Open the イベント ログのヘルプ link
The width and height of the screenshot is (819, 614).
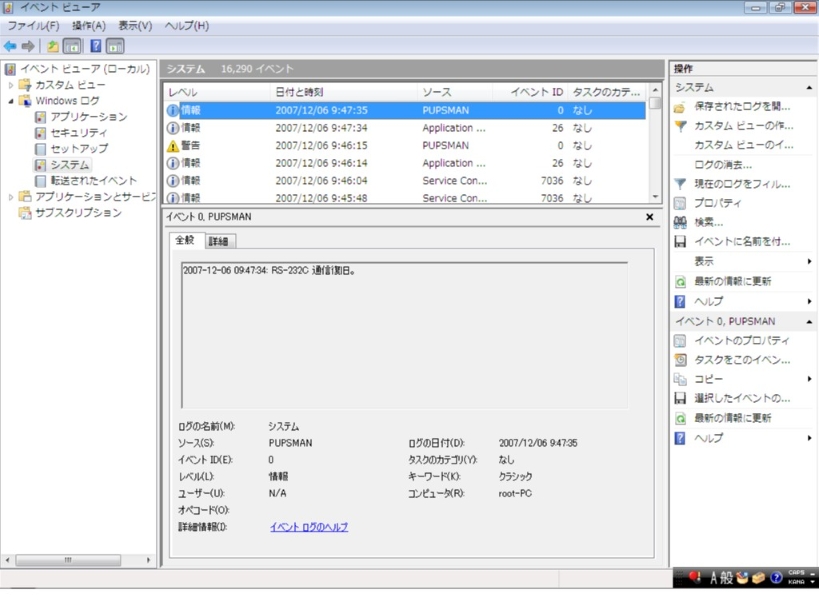pos(308,527)
